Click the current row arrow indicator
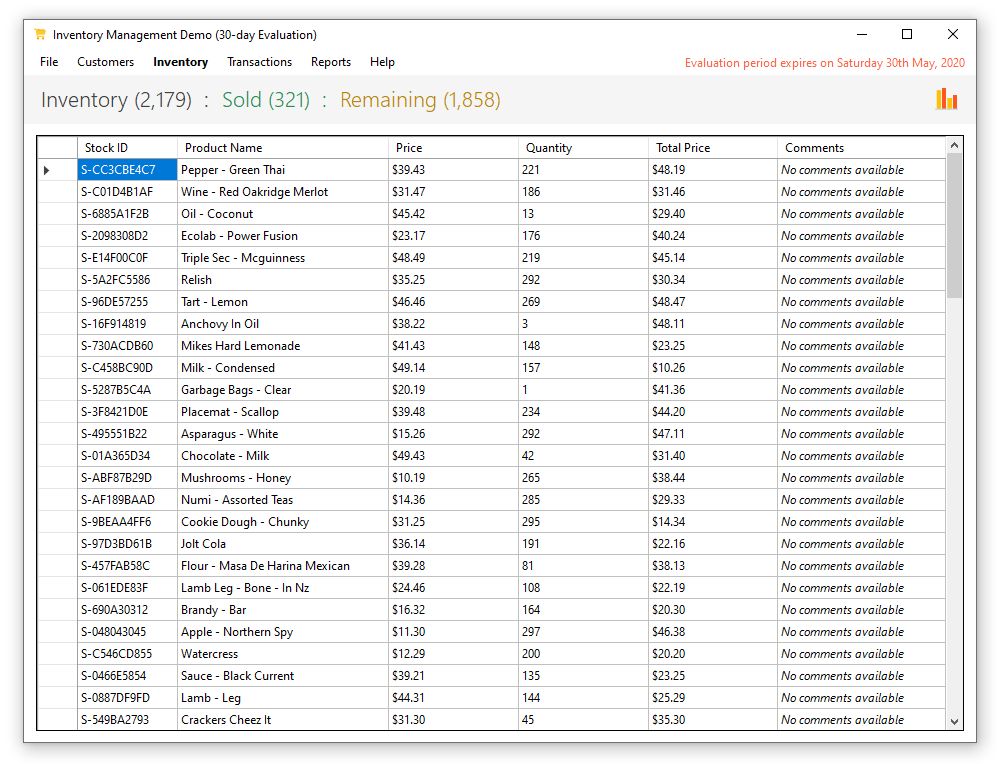 pyautogui.click(x=47, y=170)
